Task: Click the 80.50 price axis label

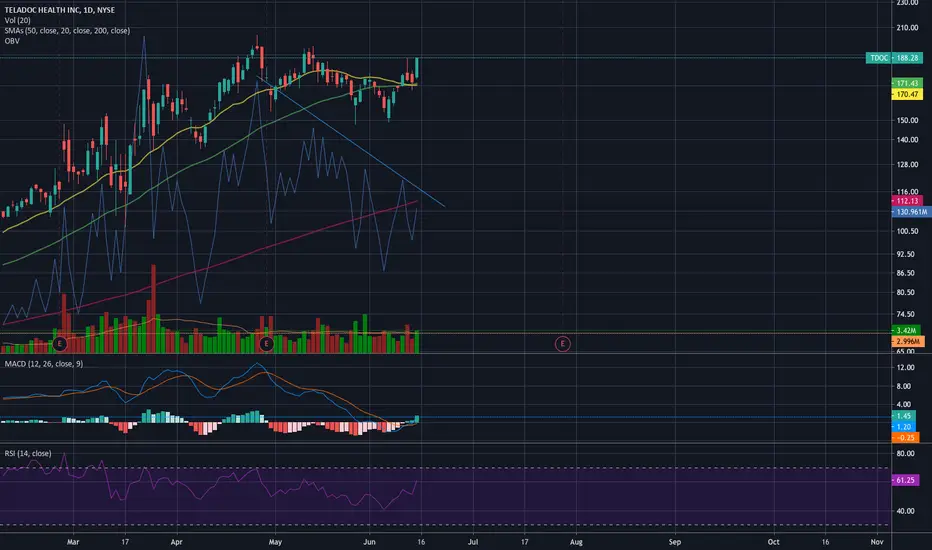Action: 906,292
